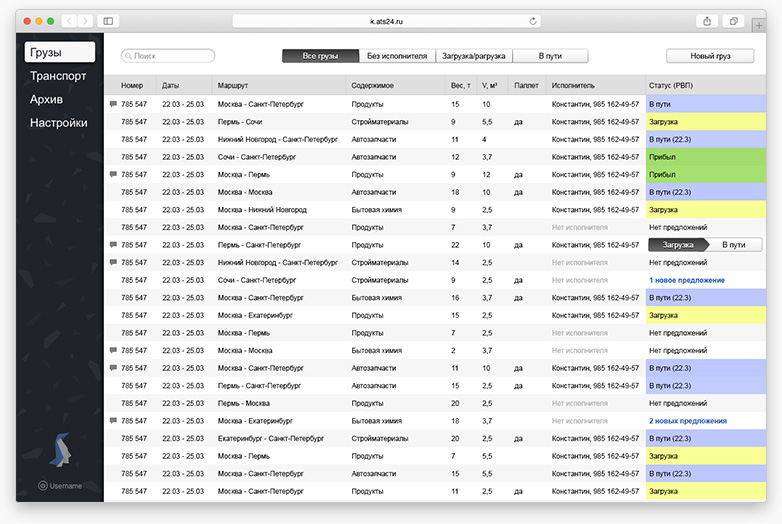Select Загрузка in the status switcher
The width and height of the screenshot is (782, 524).
[678, 245]
